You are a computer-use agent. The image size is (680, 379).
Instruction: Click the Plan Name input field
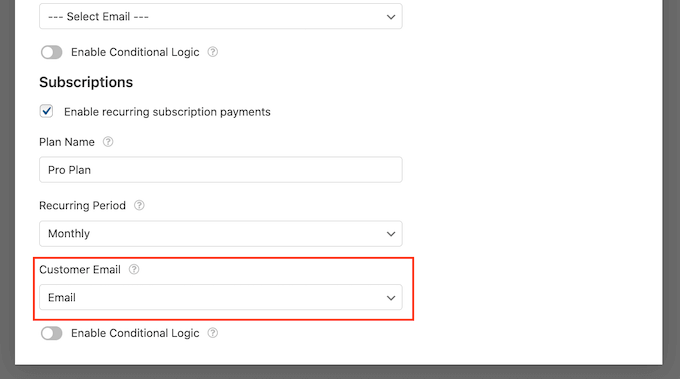point(221,170)
